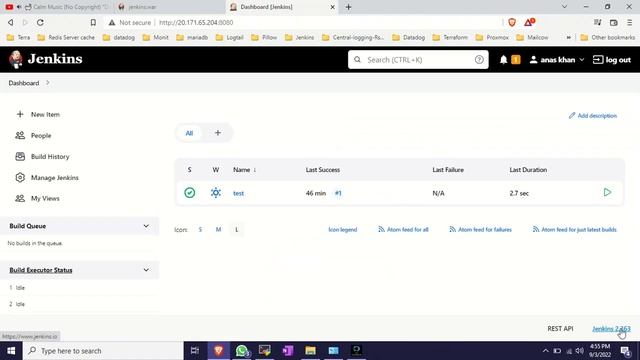Sort by Last Success column header
The image size is (640, 360).
pos(322,170)
